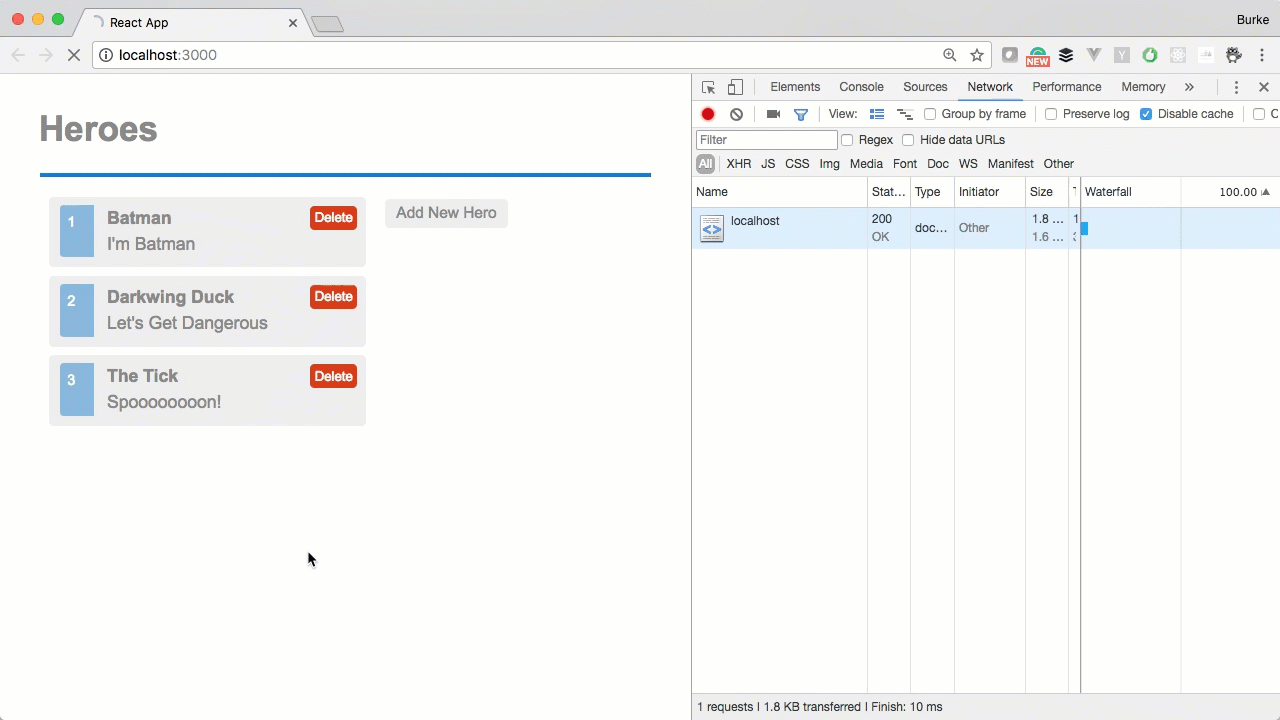Screen dimensions: 1280x720
Task: Click Add New Hero
Action: click(446, 213)
